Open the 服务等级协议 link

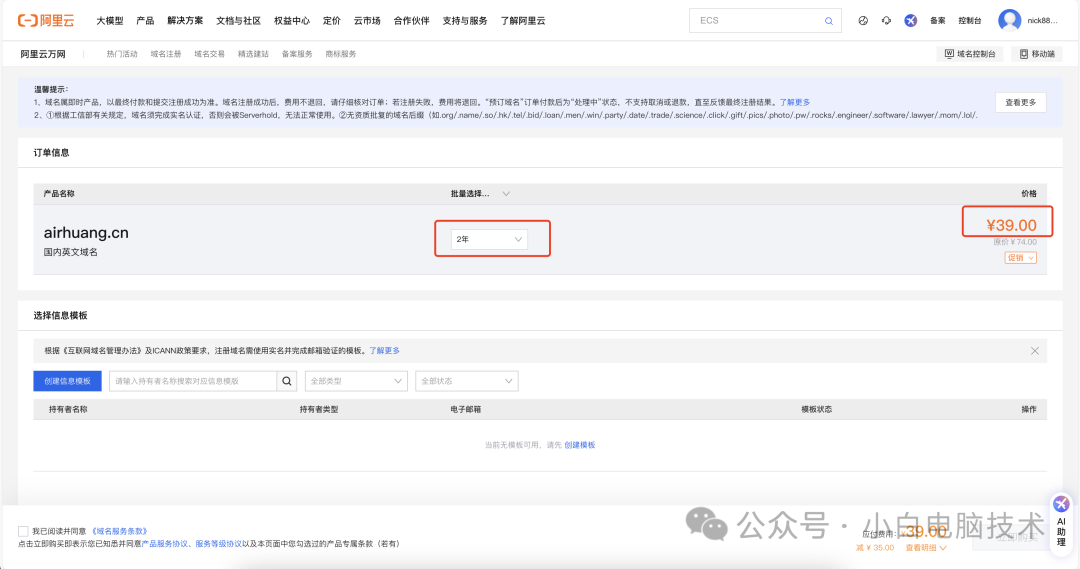[218, 544]
